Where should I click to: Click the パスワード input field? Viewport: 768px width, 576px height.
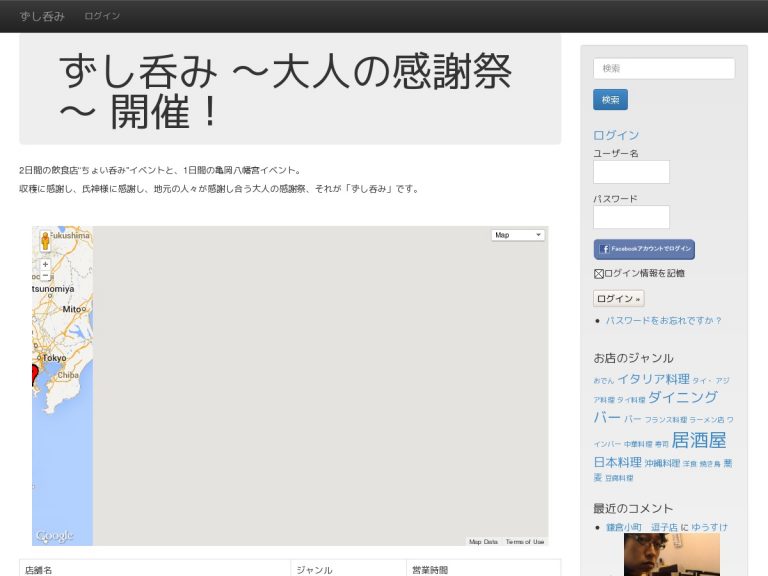coord(631,217)
